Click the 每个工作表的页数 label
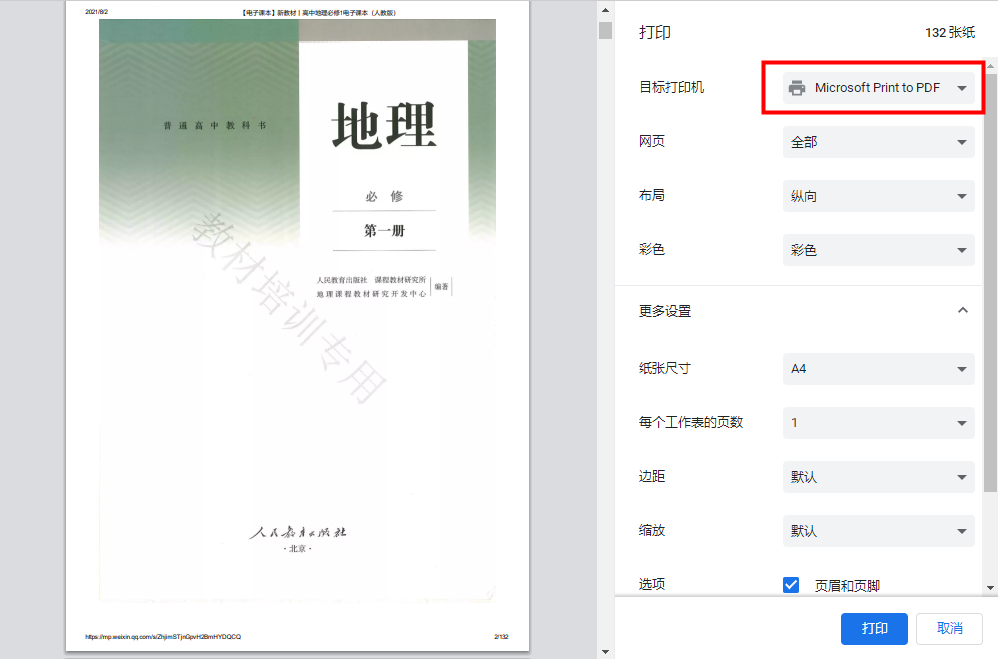The width and height of the screenshot is (998, 659). 691,422
